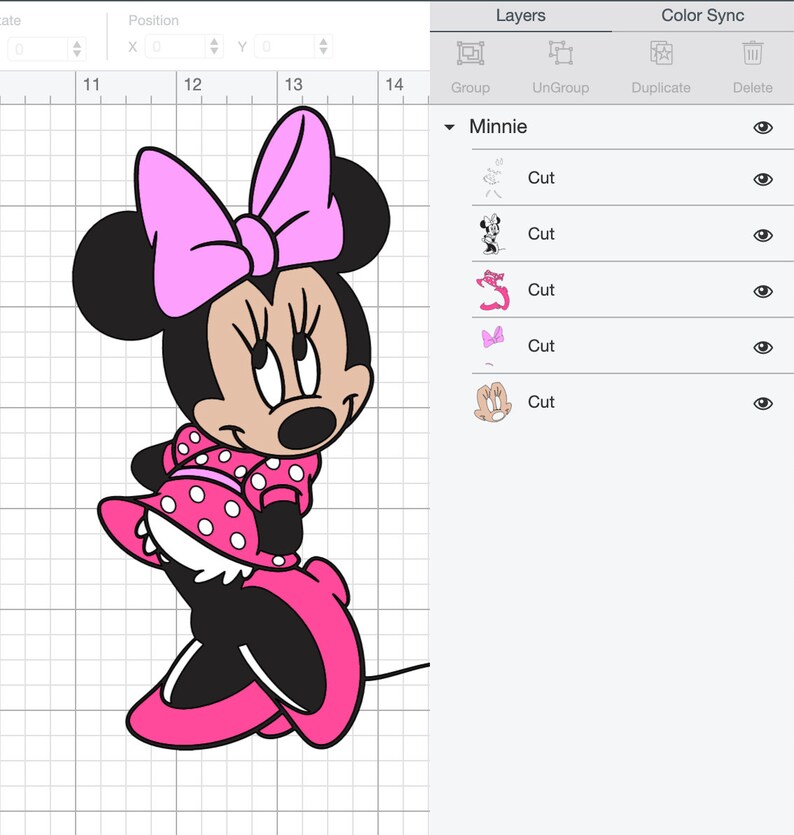794x835 pixels.
Task: Click the UnGroup icon
Action: (561, 53)
